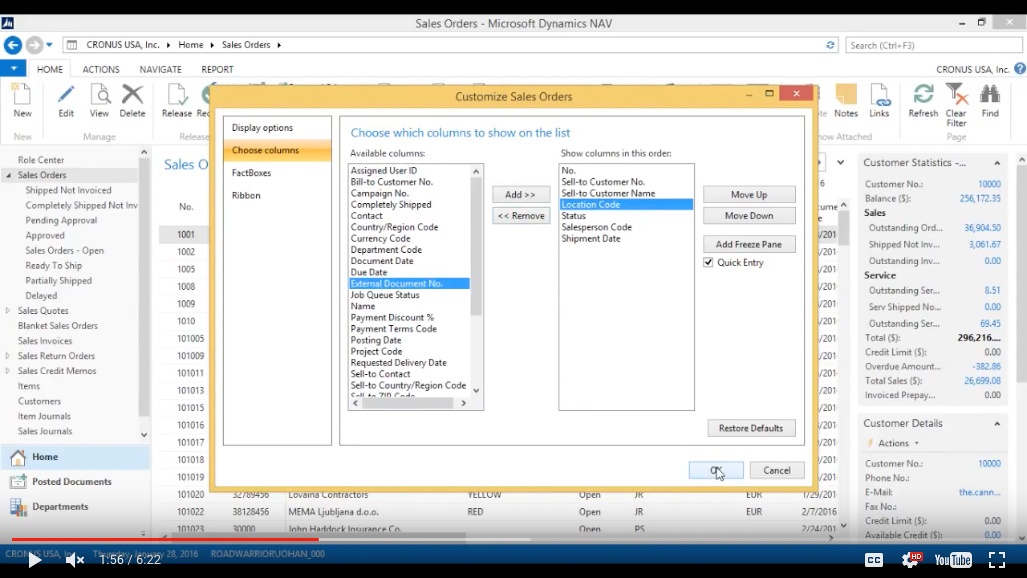Click the New sales order ribbon icon
Image resolution: width=1027 pixels, height=578 pixels.
tap(22, 95)
